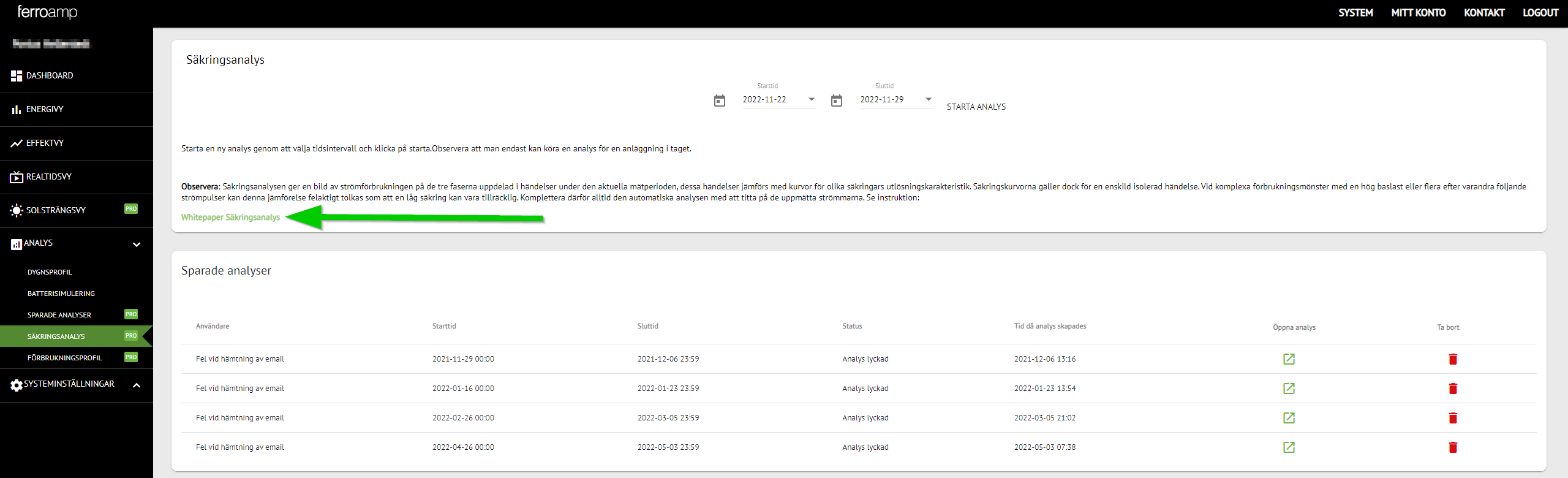Open Starttid date dropdown arrow

click(812, 99)
